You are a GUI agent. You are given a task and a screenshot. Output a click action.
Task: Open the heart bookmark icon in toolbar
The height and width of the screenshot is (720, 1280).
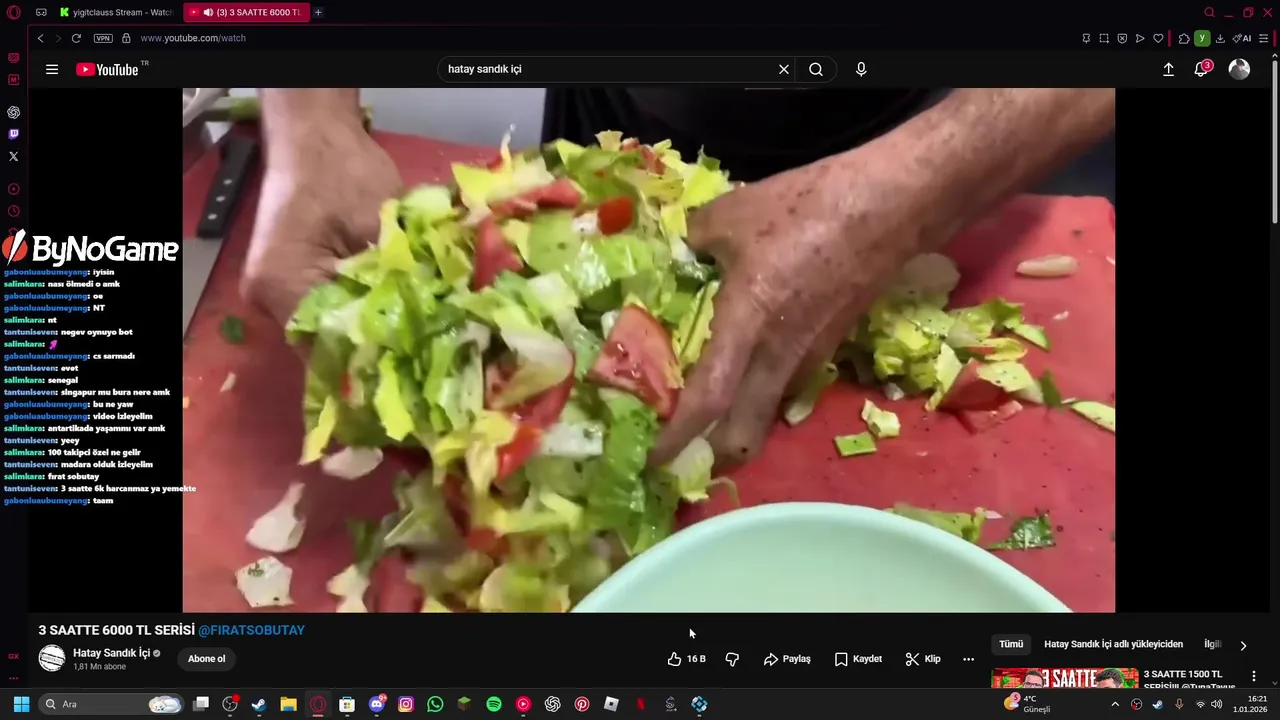[1158, 38]
